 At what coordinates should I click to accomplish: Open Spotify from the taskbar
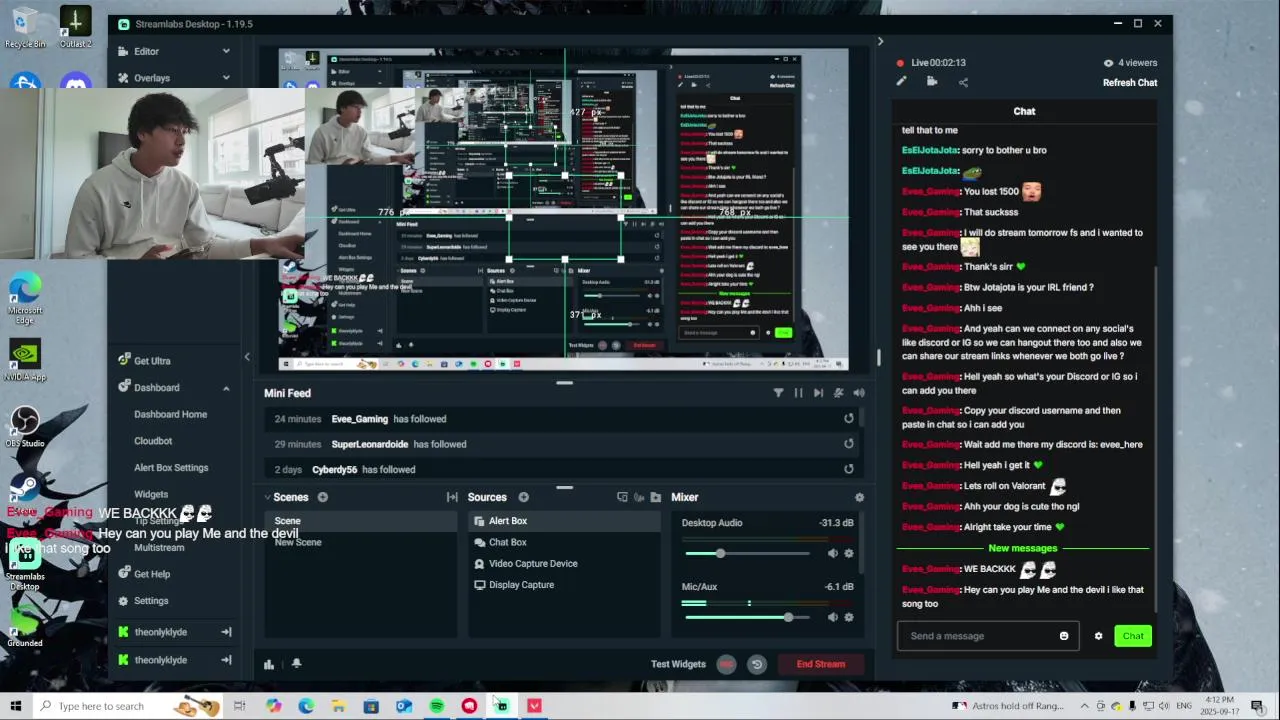(x=437, y=706)
